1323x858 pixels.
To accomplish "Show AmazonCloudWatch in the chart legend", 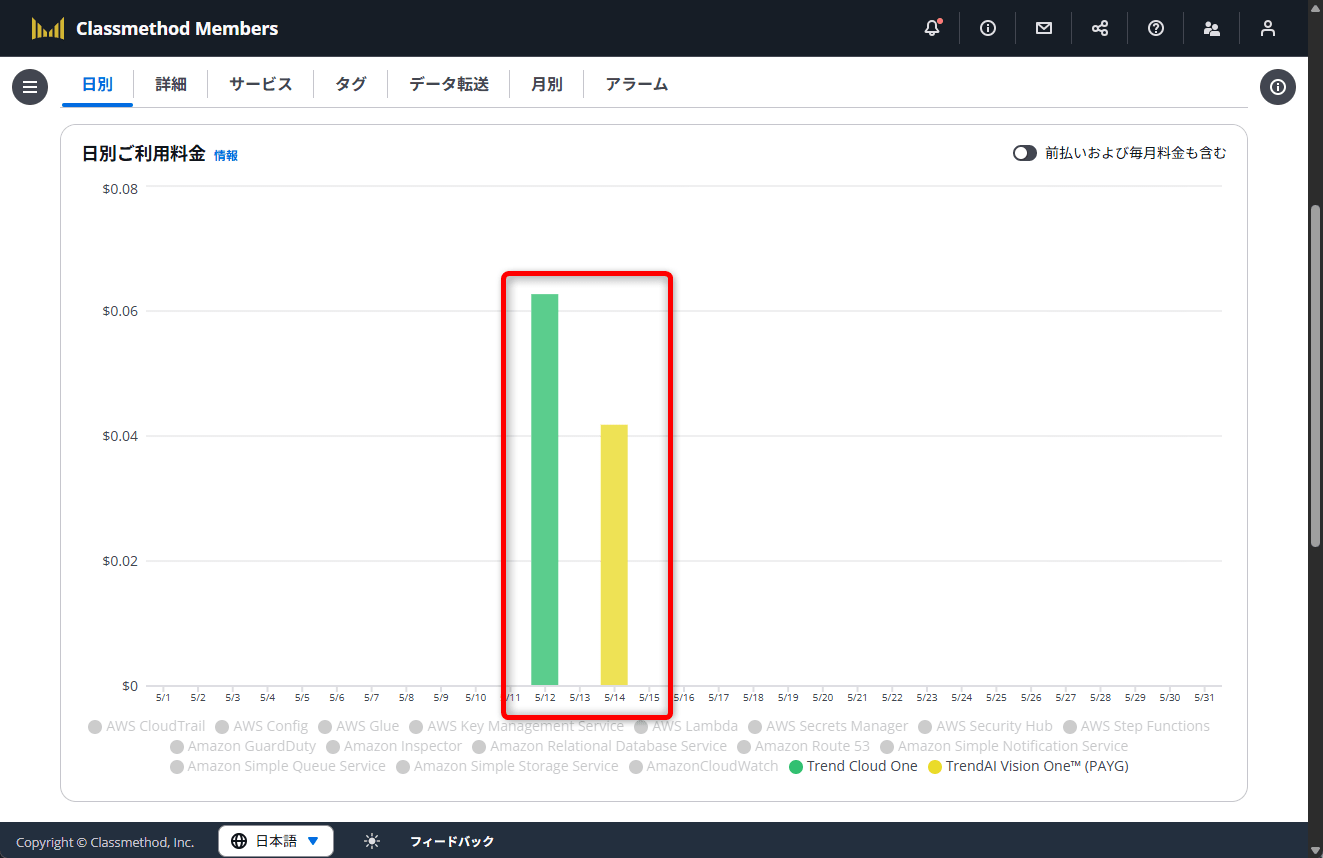I will [x=704, y=767].
